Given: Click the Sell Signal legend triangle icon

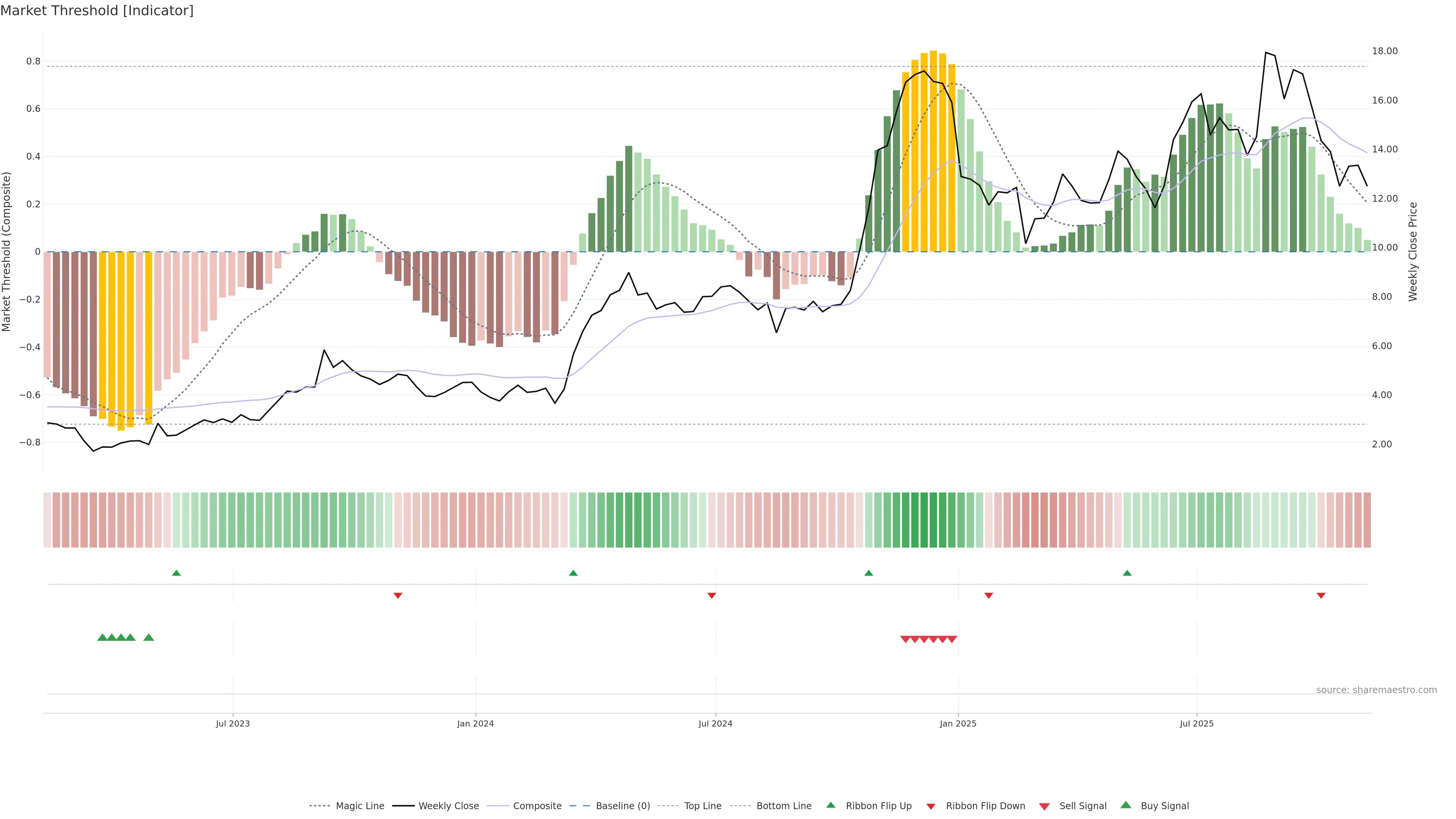Looking at the screenshot, I should (x=1045, y=806).
